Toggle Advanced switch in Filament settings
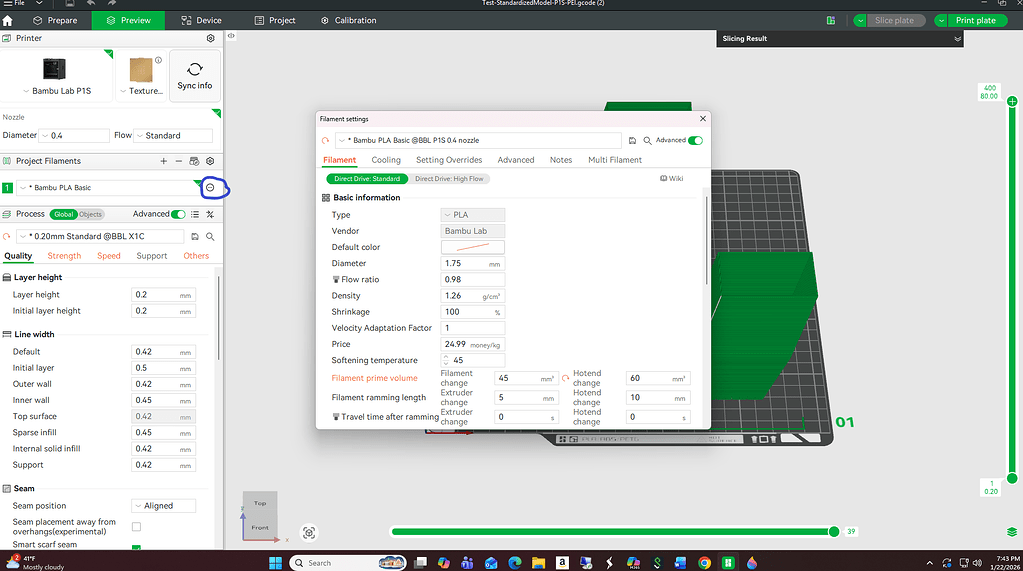The image size is (1023, 571). [695, 140]
